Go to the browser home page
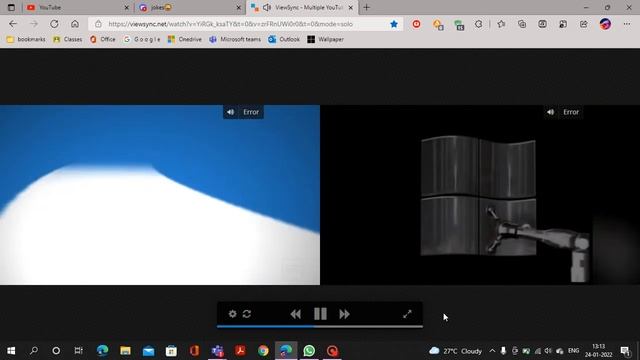640x360 pixels. (75, 24)
